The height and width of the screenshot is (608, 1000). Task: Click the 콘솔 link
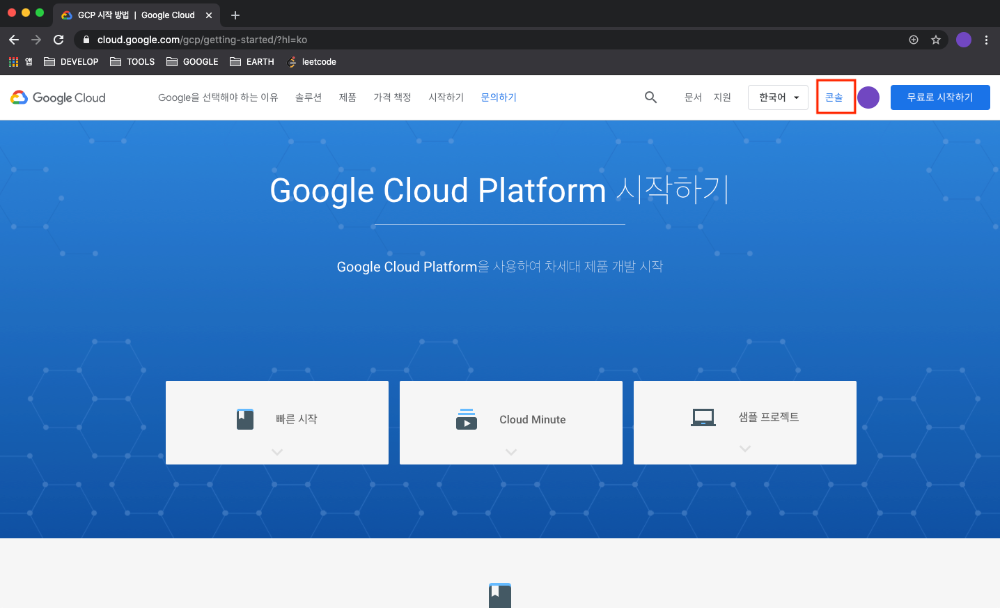834,98
